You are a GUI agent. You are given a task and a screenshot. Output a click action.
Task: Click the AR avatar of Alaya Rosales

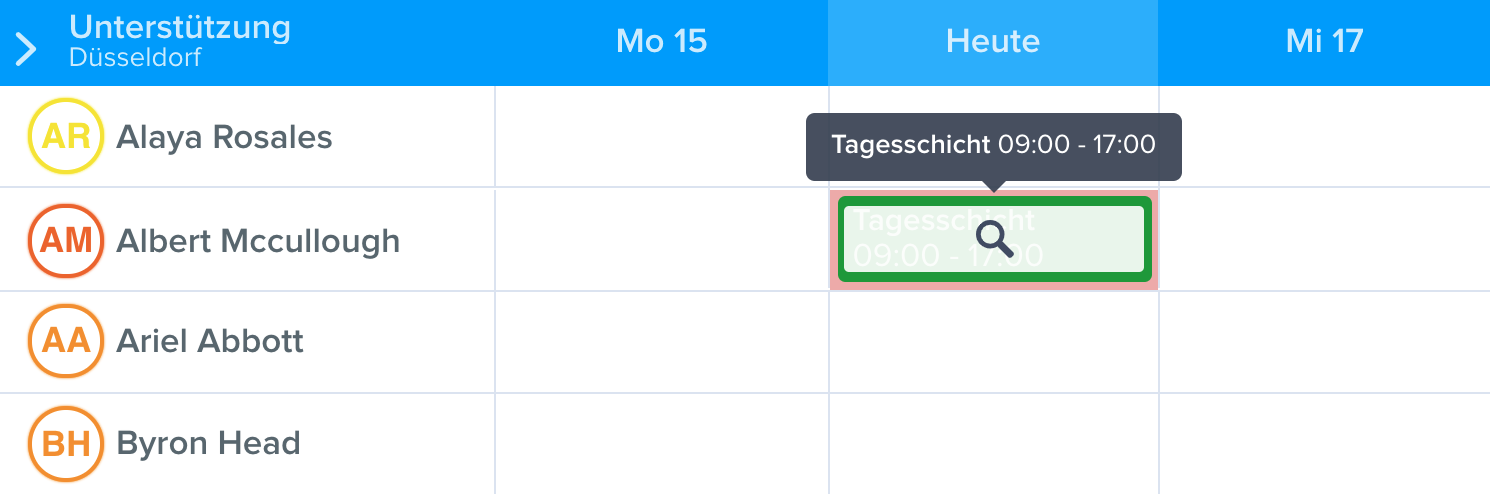pyautogui.click(x=66, y=136)
